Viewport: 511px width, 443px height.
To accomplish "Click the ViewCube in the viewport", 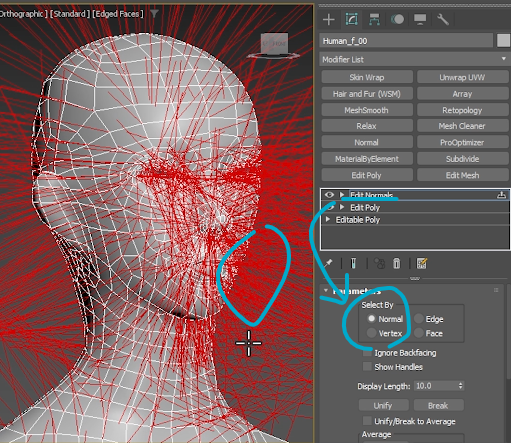I will click(x=274, y=45).
